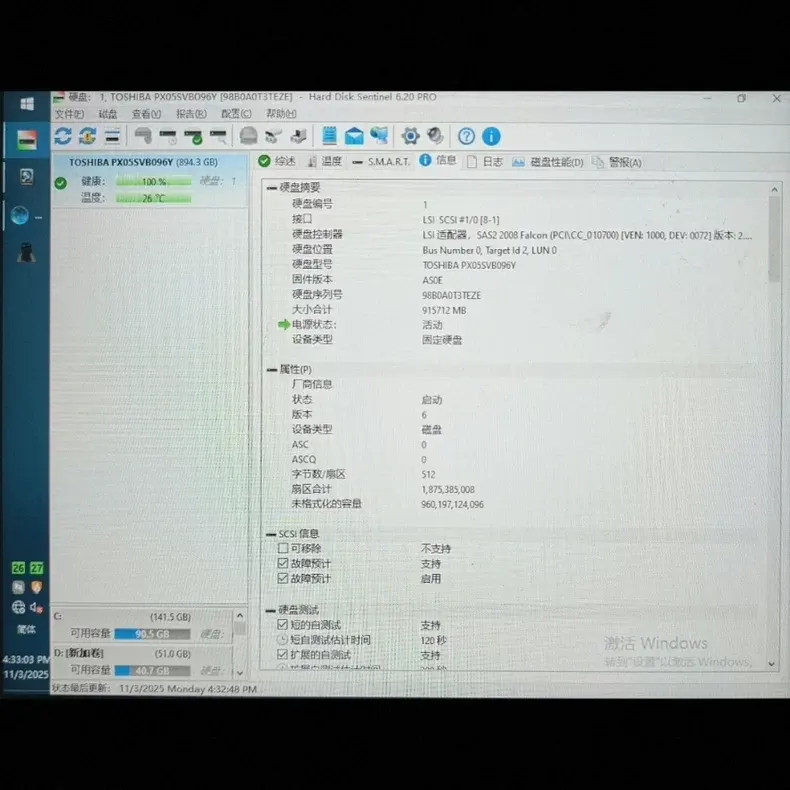Switch to the 日志 tab
The height and width of the screenshot is (790, 790).
coord(485,162)
